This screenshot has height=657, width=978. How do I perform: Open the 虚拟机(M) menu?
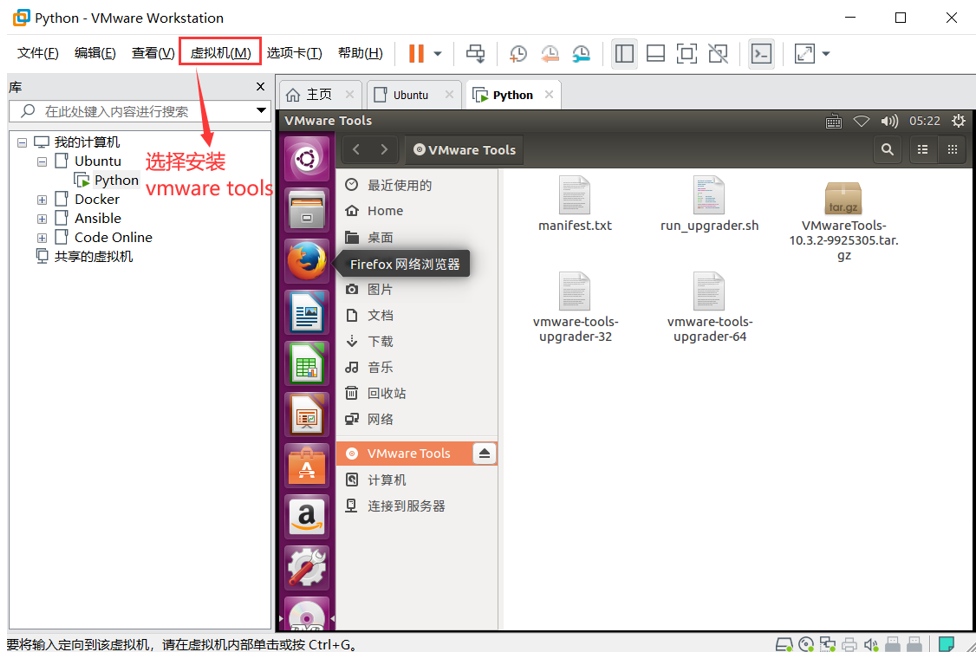coord(220,53)
